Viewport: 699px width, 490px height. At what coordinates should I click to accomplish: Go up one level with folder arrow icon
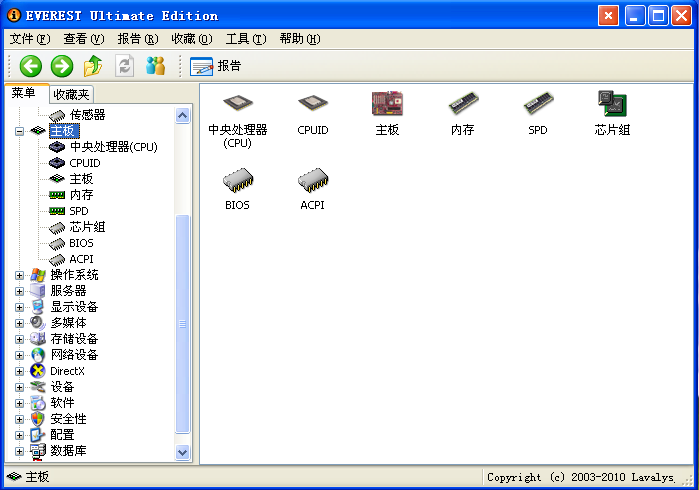pyautogui.click(x=93, y=66)
